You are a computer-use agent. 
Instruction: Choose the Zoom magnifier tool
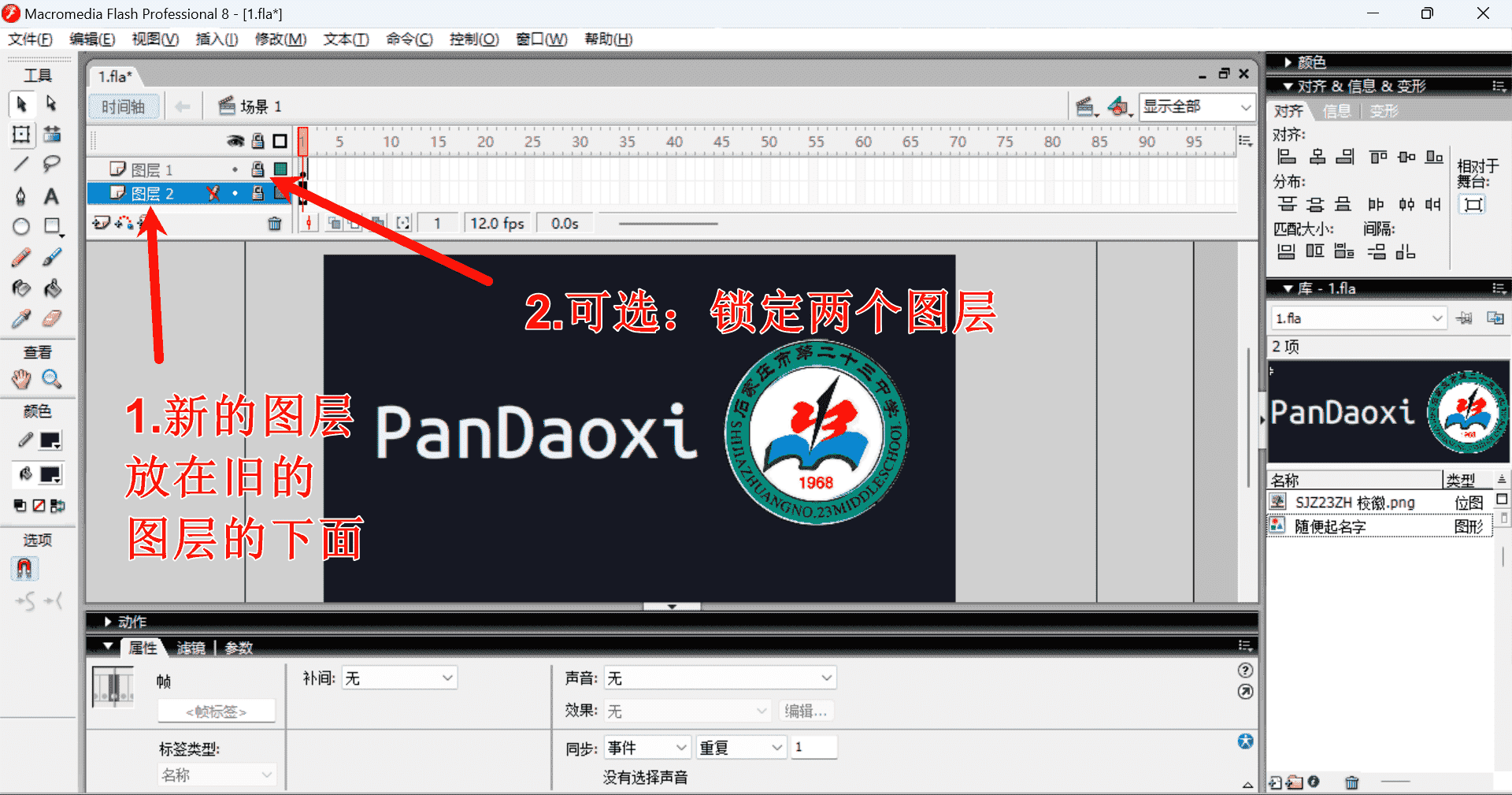click(x=51, y=379)
